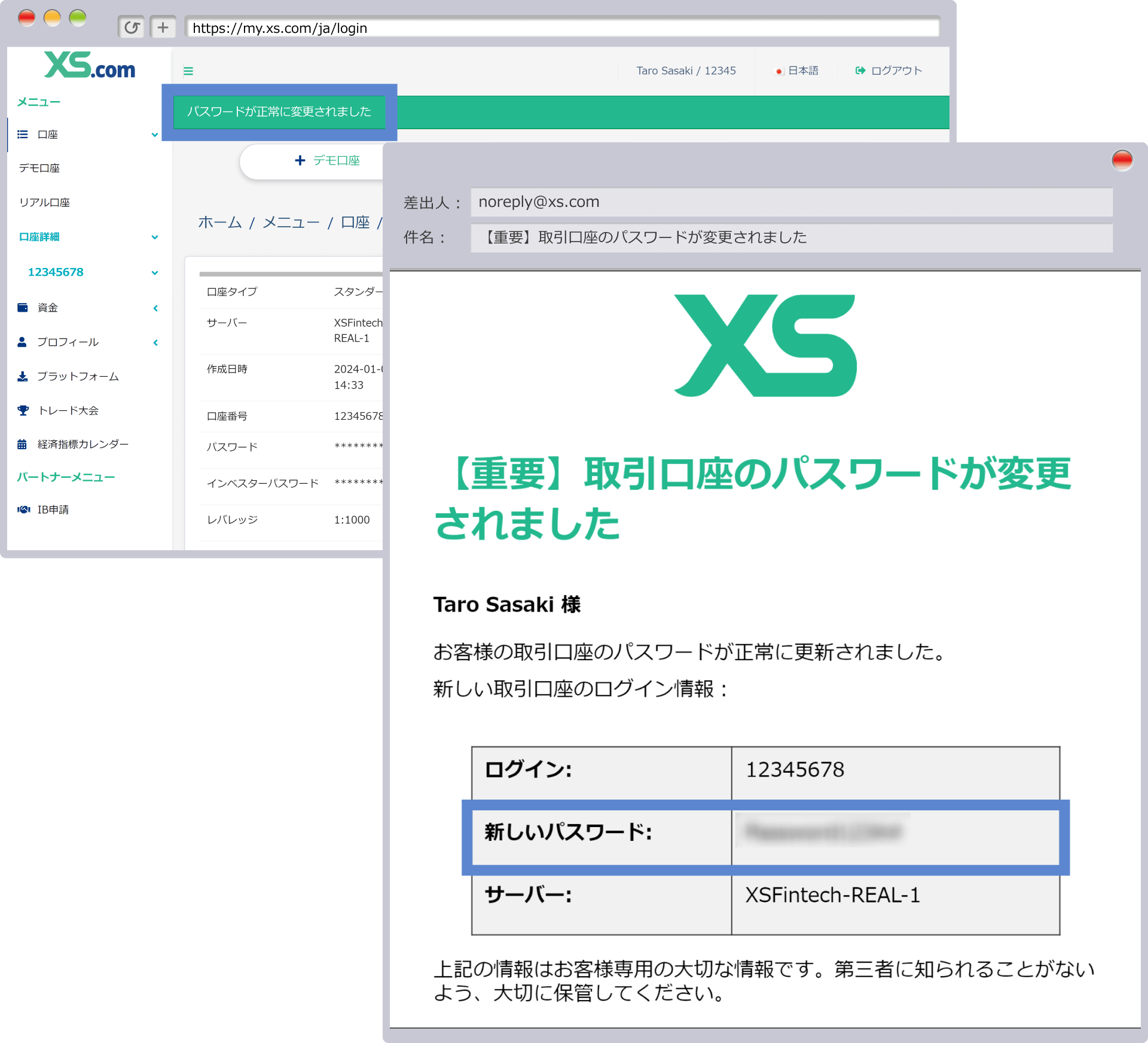Expand the プロフィール chevron
The height and width of the screenshot is (1043, 1148).
[x=155, y=343]
